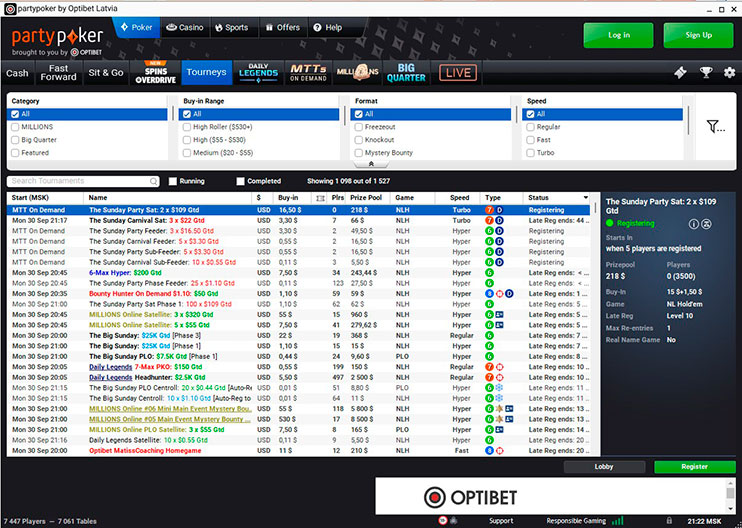The height and width of the screenshot is (528, 742).
Task: Check Mystery Bounty format filter
Action: (x=359, y=153)
